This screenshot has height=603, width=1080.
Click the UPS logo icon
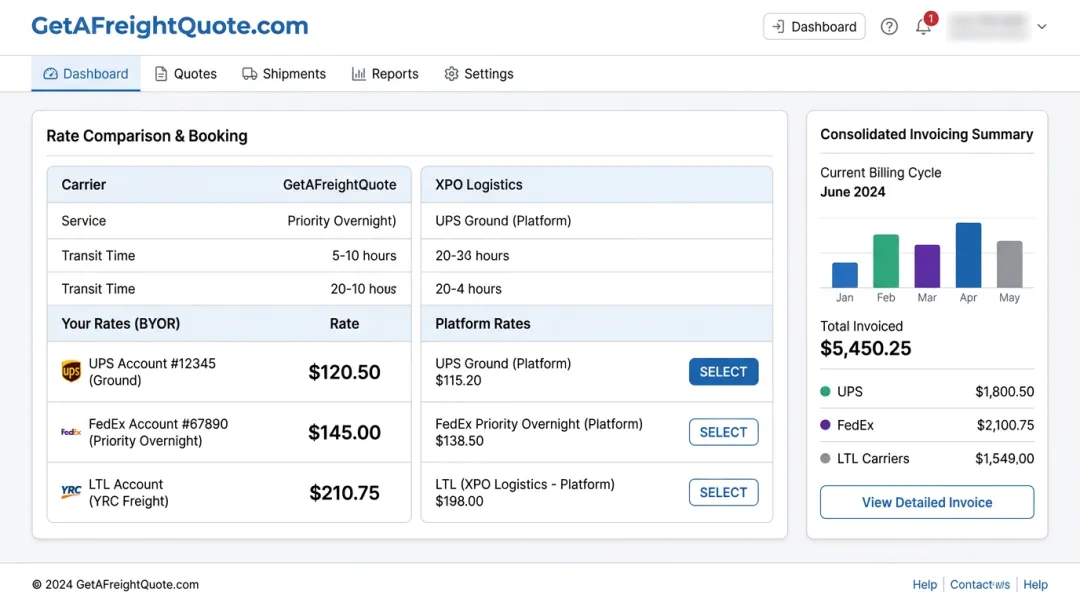tap(71, 371)
